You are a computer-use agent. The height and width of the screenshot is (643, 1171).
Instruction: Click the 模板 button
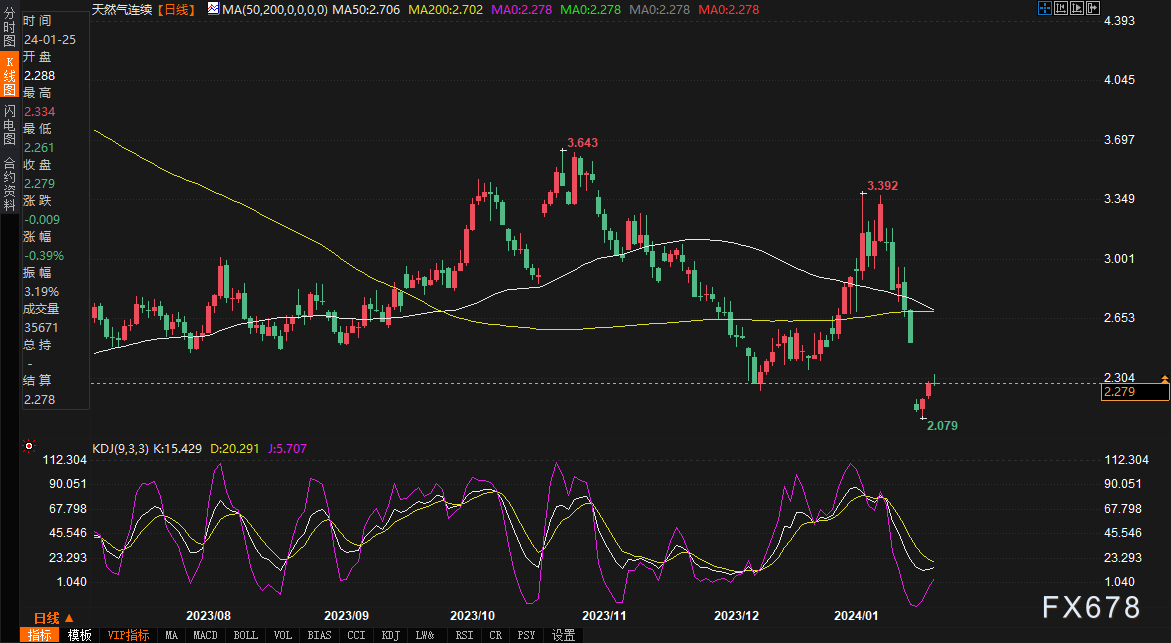(x=80, y=635)
